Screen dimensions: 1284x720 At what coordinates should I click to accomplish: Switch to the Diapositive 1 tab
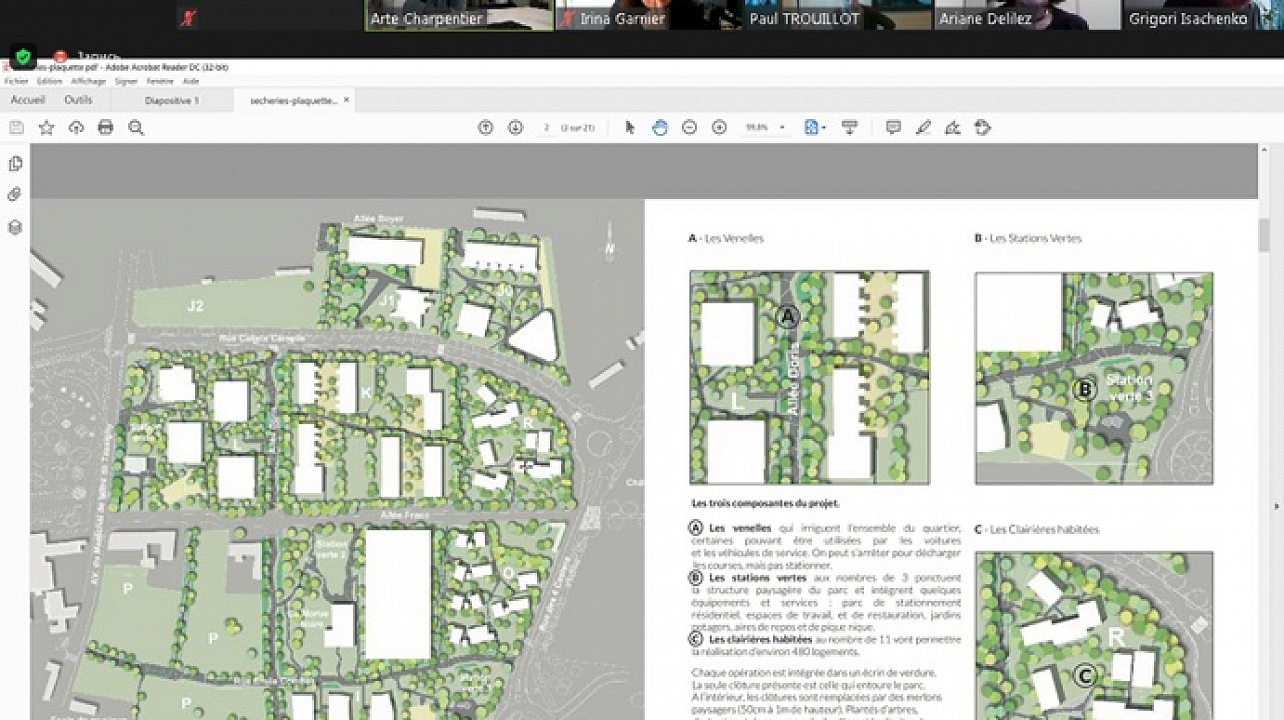172,100
